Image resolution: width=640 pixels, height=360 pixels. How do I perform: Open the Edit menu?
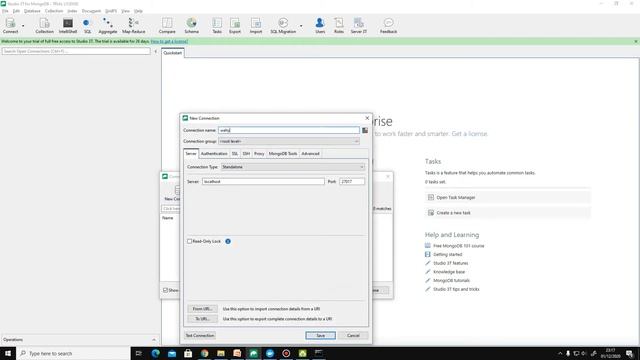[x=16, y=11]
